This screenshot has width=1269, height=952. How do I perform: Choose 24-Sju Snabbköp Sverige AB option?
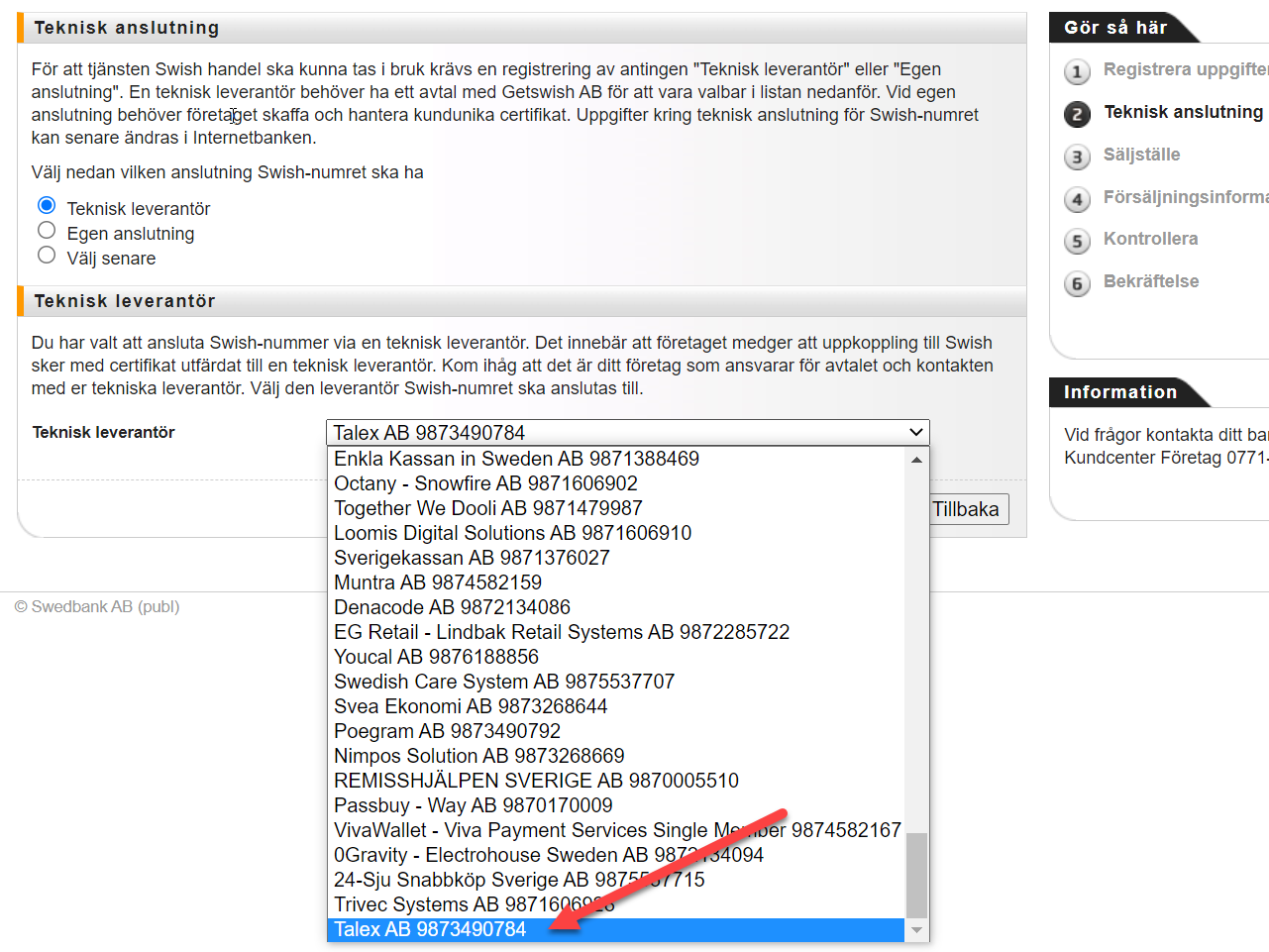(x=615, y=880)
